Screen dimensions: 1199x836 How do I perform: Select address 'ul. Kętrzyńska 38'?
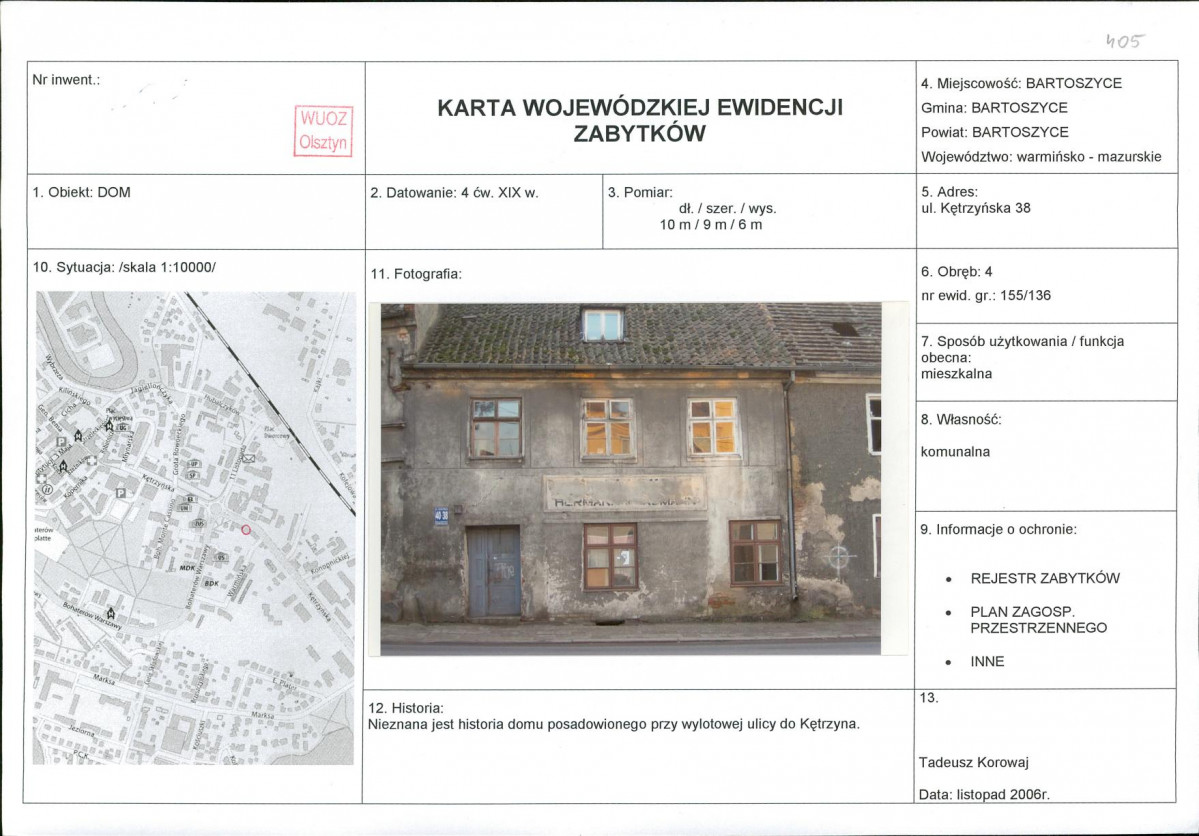976,208
